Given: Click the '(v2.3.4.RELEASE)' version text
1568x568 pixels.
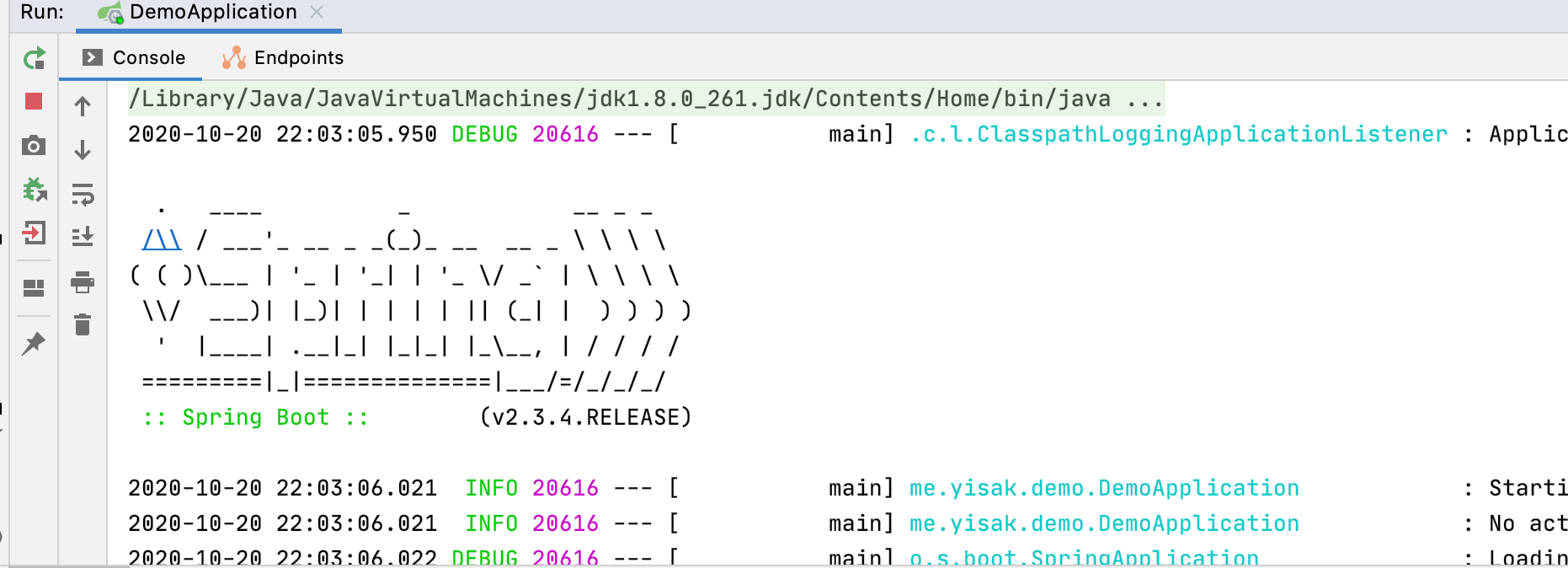Looking at the screenshot, I should (x=585, y=417).
